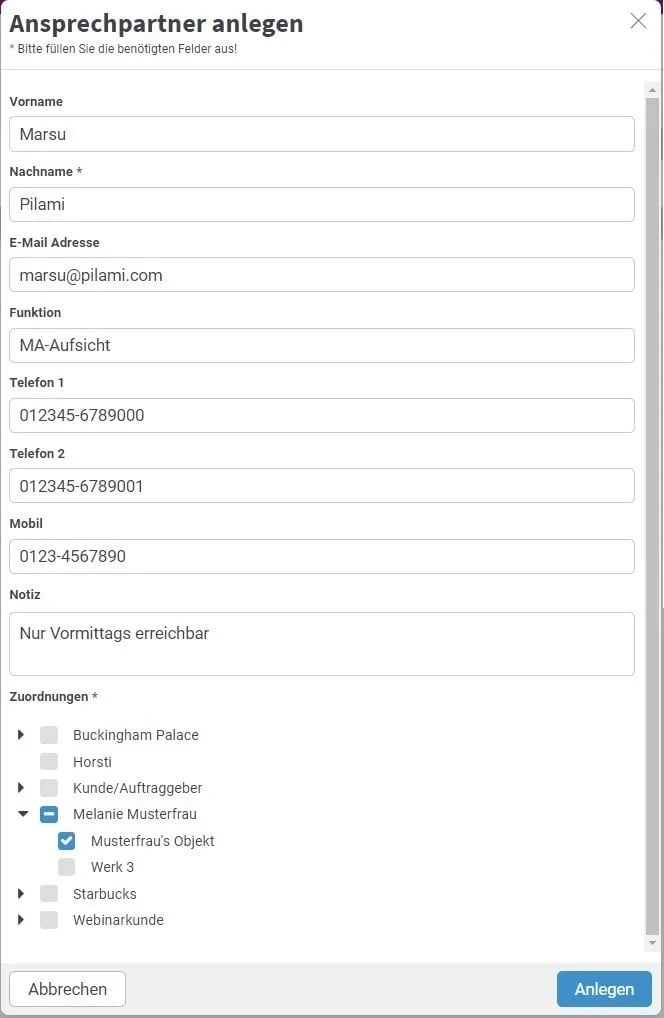Check the Webinarkunde checkbox
Screen dimensions: 664x1018
point(49,920)
